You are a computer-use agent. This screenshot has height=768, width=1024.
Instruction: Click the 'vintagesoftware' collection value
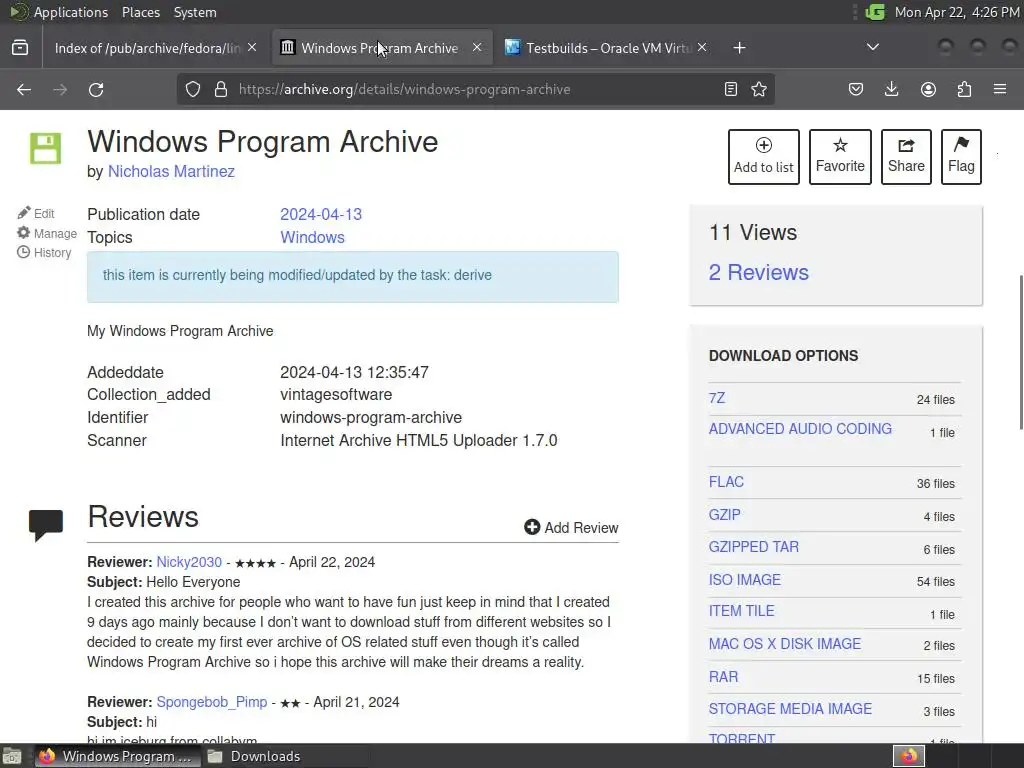(x=336, y=394)
